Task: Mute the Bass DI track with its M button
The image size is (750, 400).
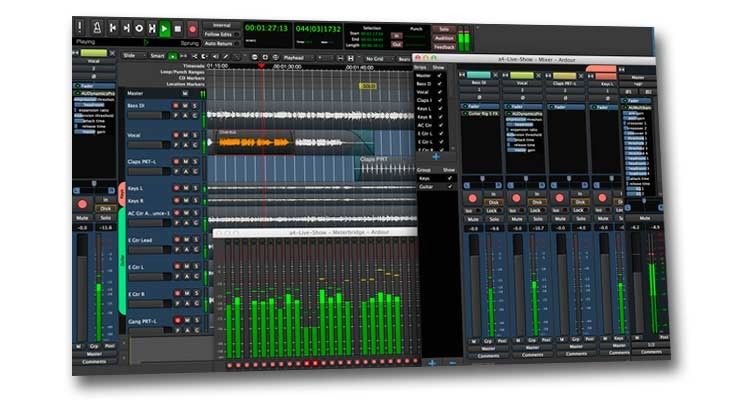Action: [x=186, y=106]
